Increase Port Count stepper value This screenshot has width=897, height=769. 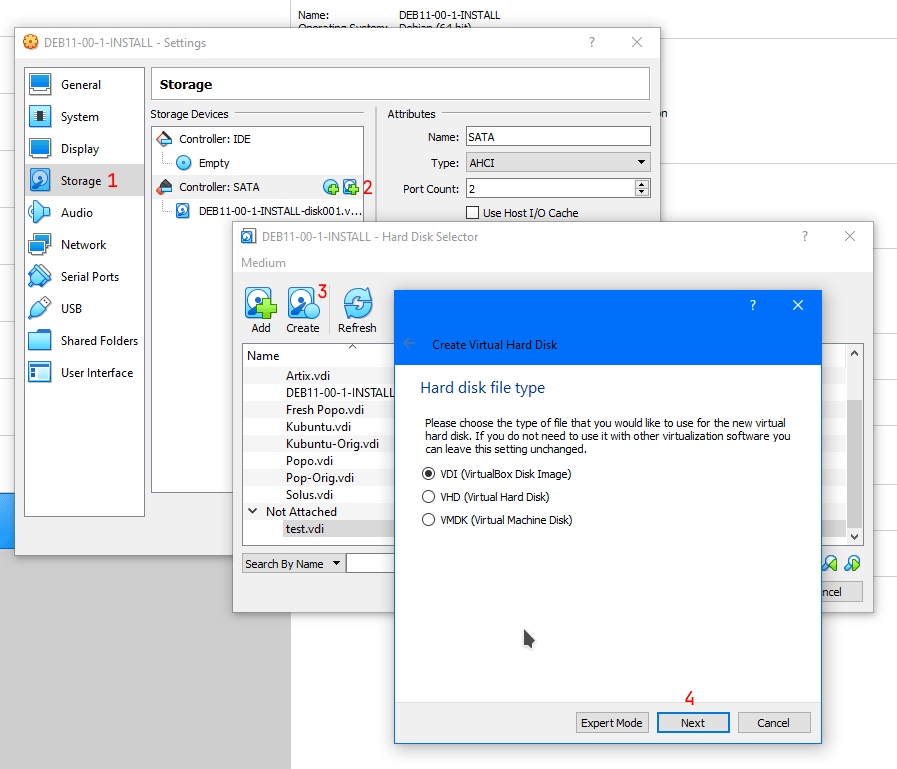coord(642,184)
